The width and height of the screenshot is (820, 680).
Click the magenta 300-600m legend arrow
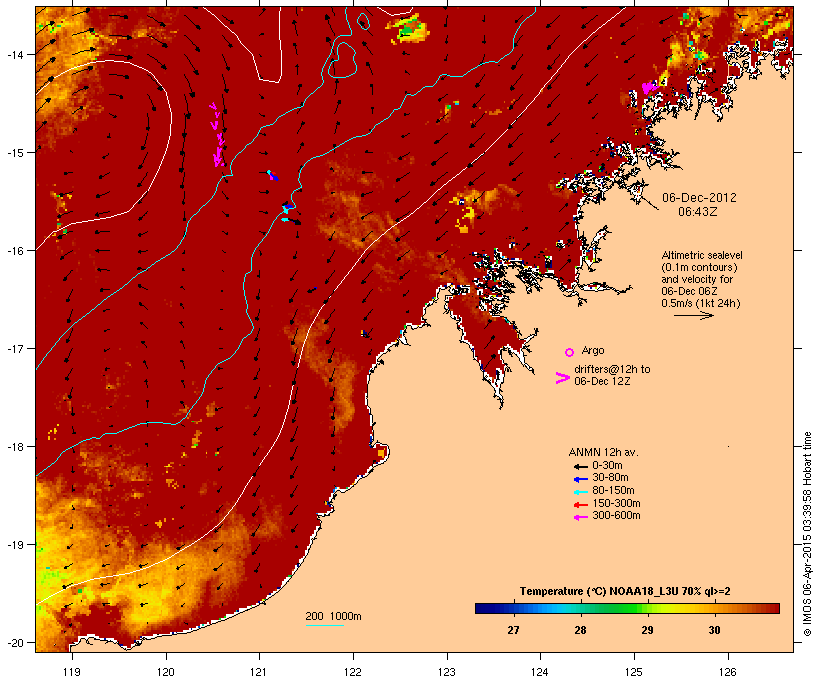(x=580, y=517)
